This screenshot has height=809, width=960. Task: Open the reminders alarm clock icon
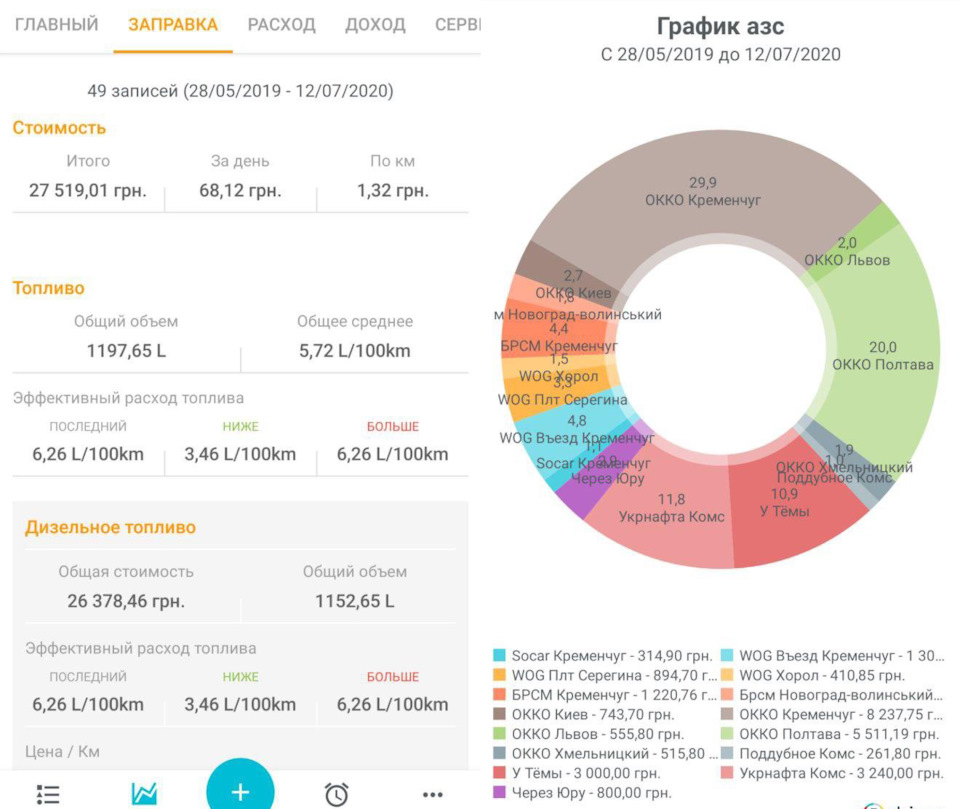(336, 794)
